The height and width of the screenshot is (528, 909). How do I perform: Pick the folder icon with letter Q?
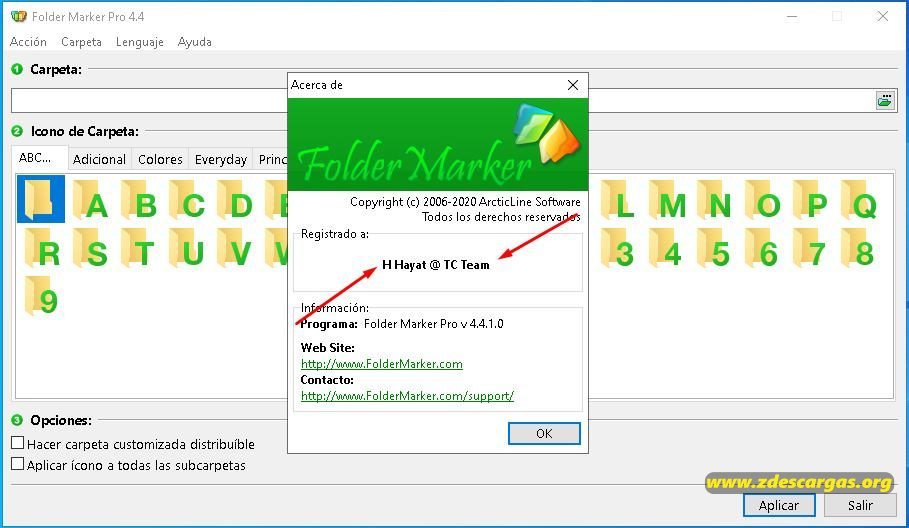coord(859,200)
